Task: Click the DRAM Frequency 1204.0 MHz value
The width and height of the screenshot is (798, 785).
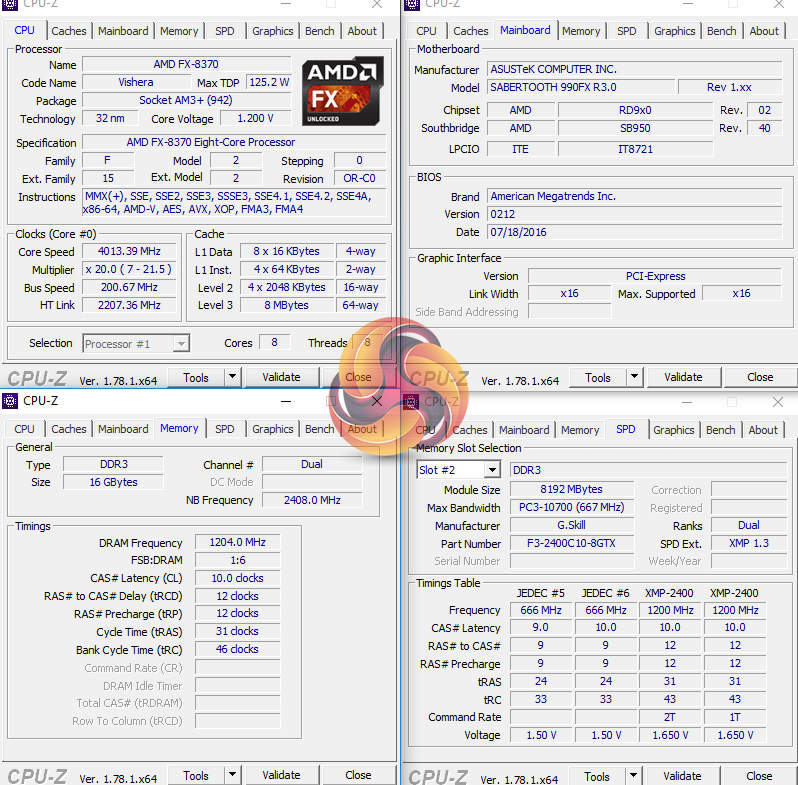Action: pyautogui.click(x=238, y=543)
